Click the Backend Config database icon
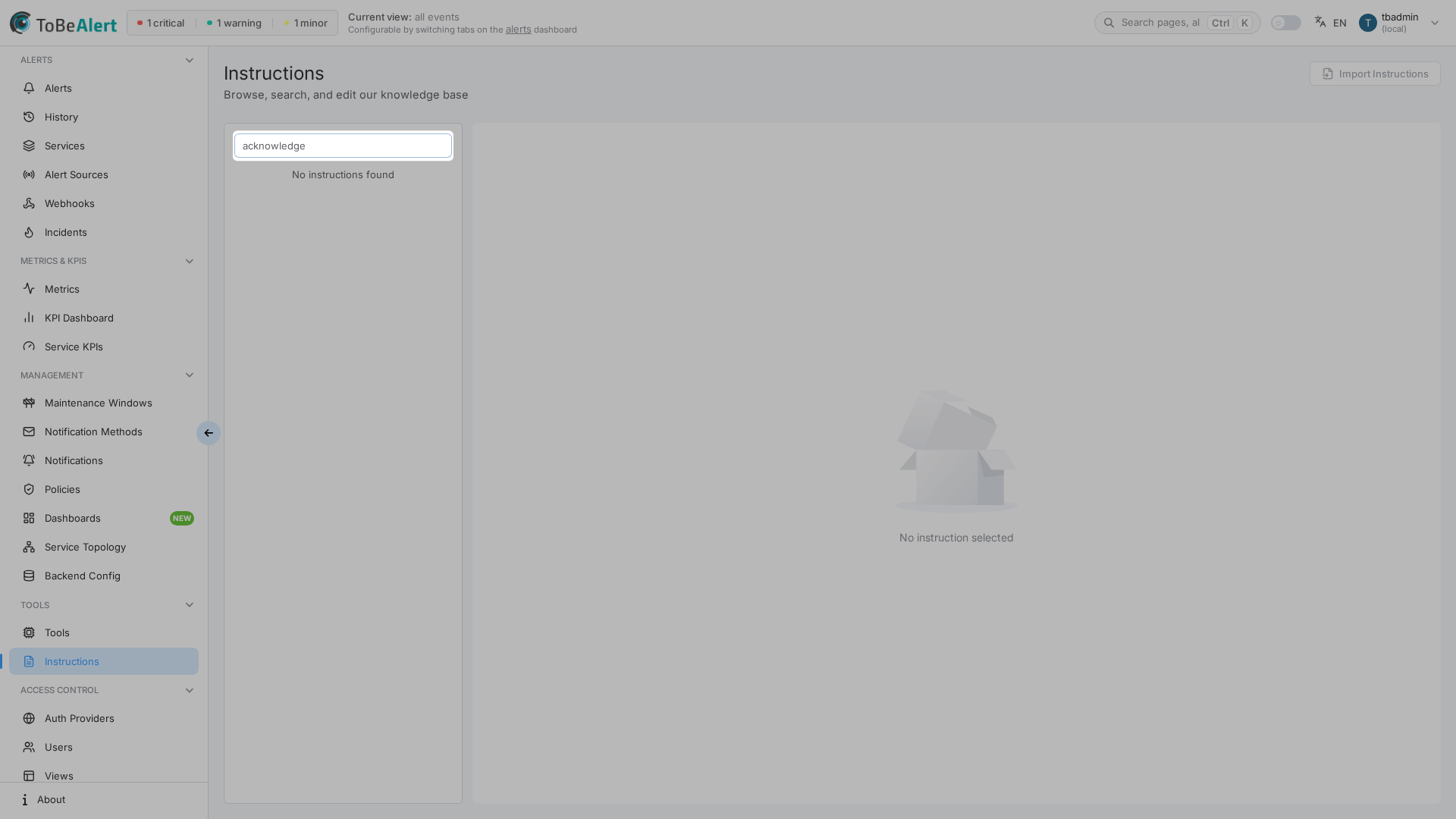 click(x=29, y=576)
